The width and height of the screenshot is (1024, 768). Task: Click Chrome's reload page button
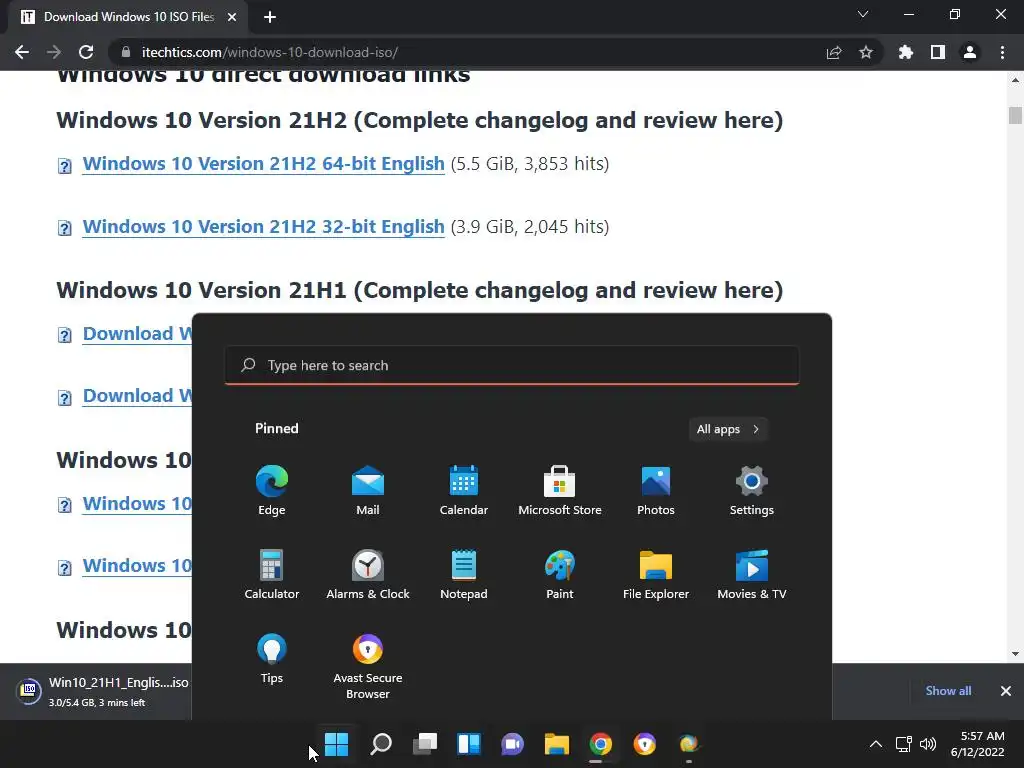86,52
